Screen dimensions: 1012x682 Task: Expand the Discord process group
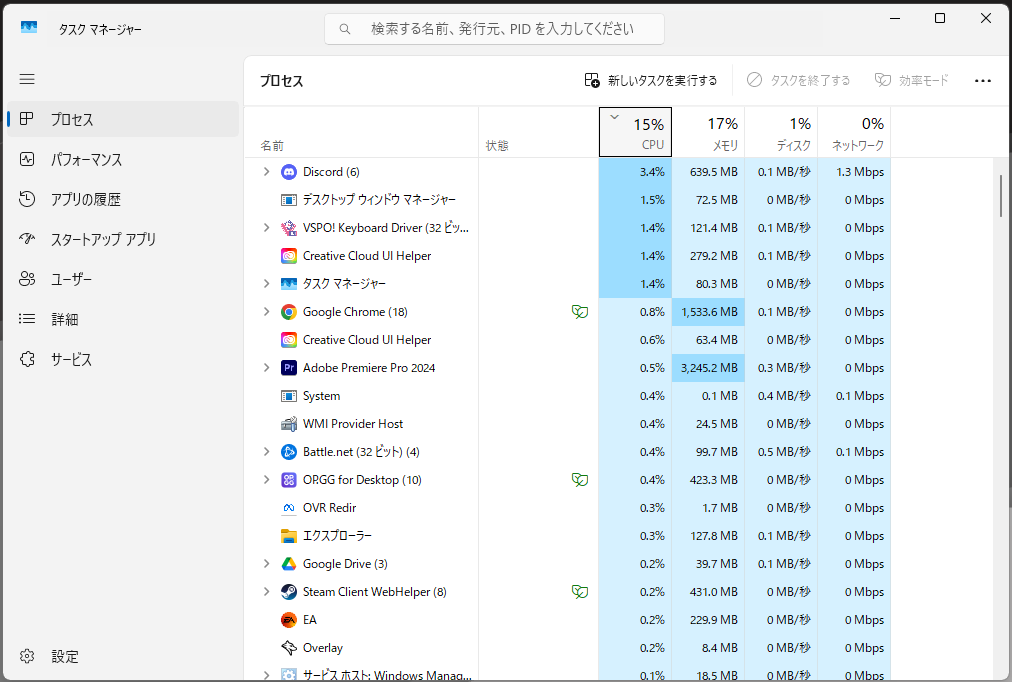[x=266, y=172]
